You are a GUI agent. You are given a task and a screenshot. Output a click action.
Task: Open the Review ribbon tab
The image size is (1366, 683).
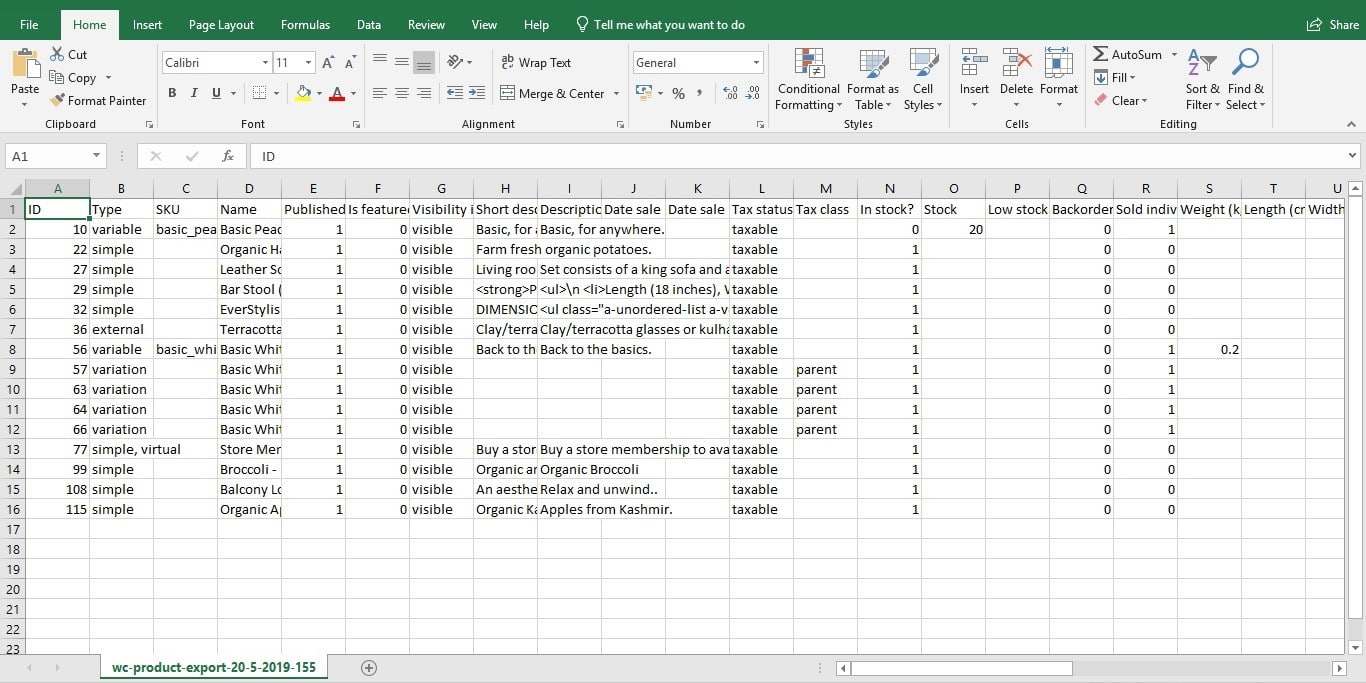[426, 24]
